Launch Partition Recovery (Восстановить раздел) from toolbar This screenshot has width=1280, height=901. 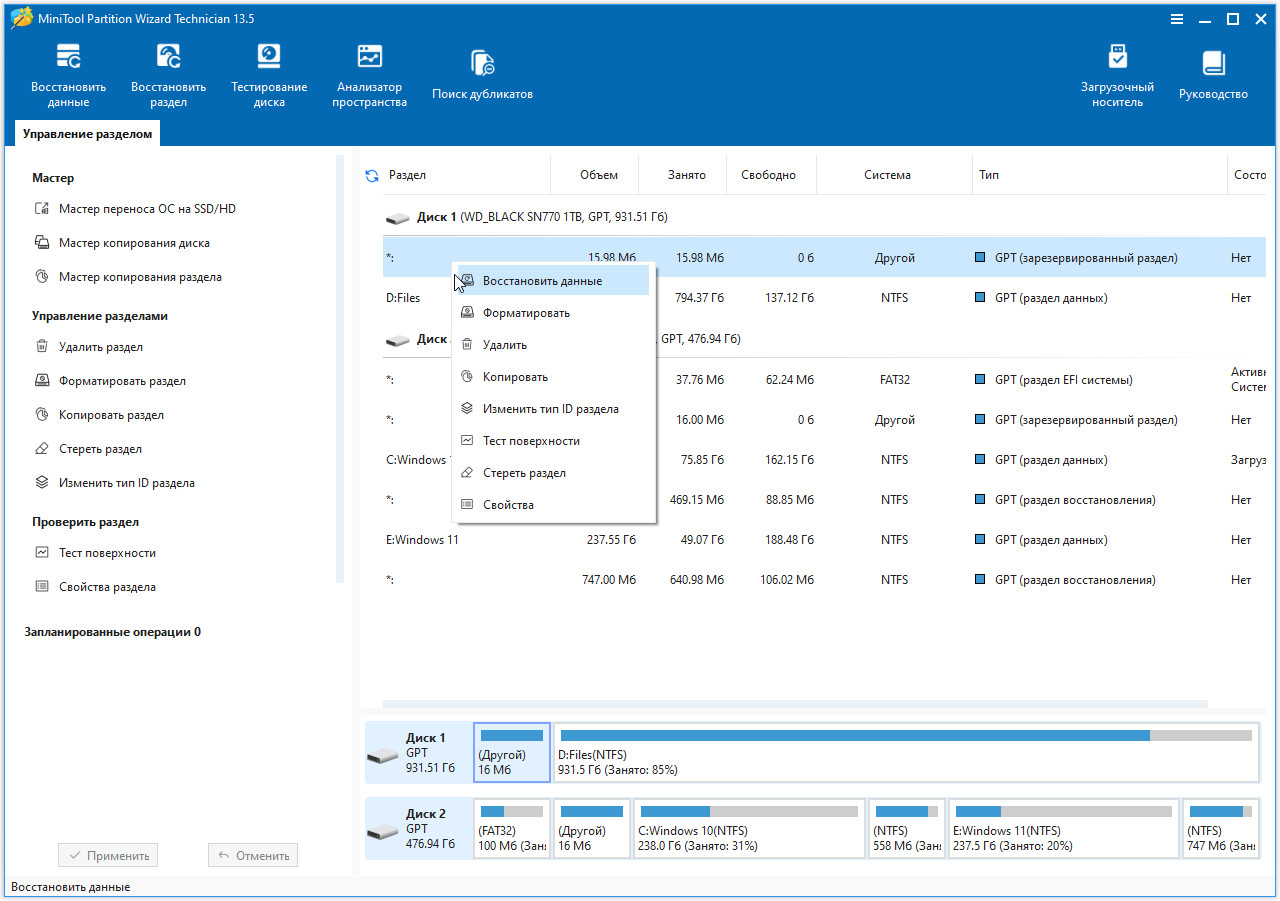pos(168,75)
